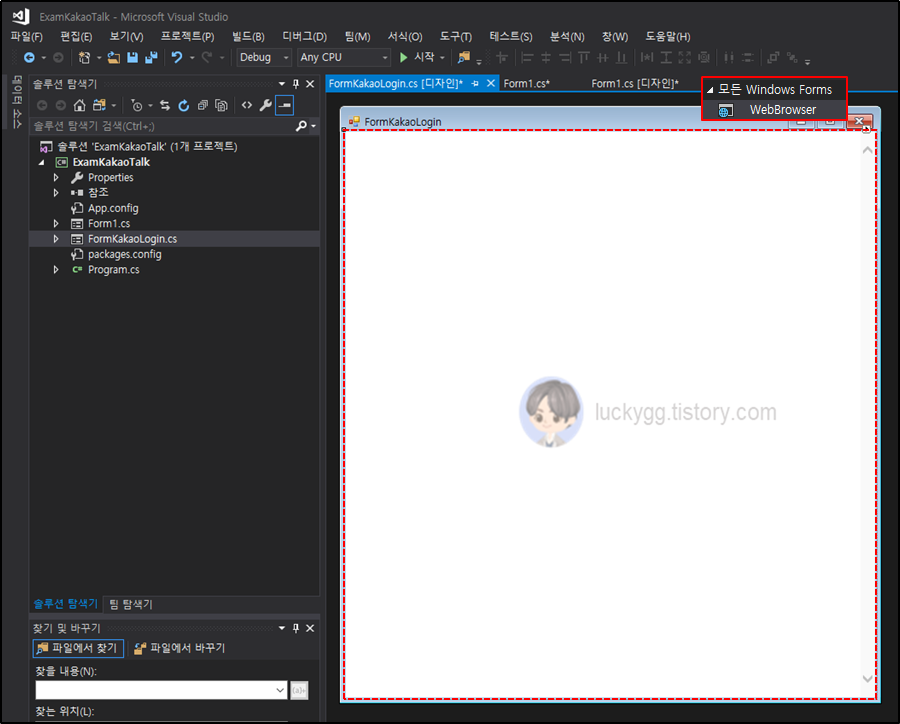
Task: Start debugging with the 시작 button
Action: (x=417, y=57)
